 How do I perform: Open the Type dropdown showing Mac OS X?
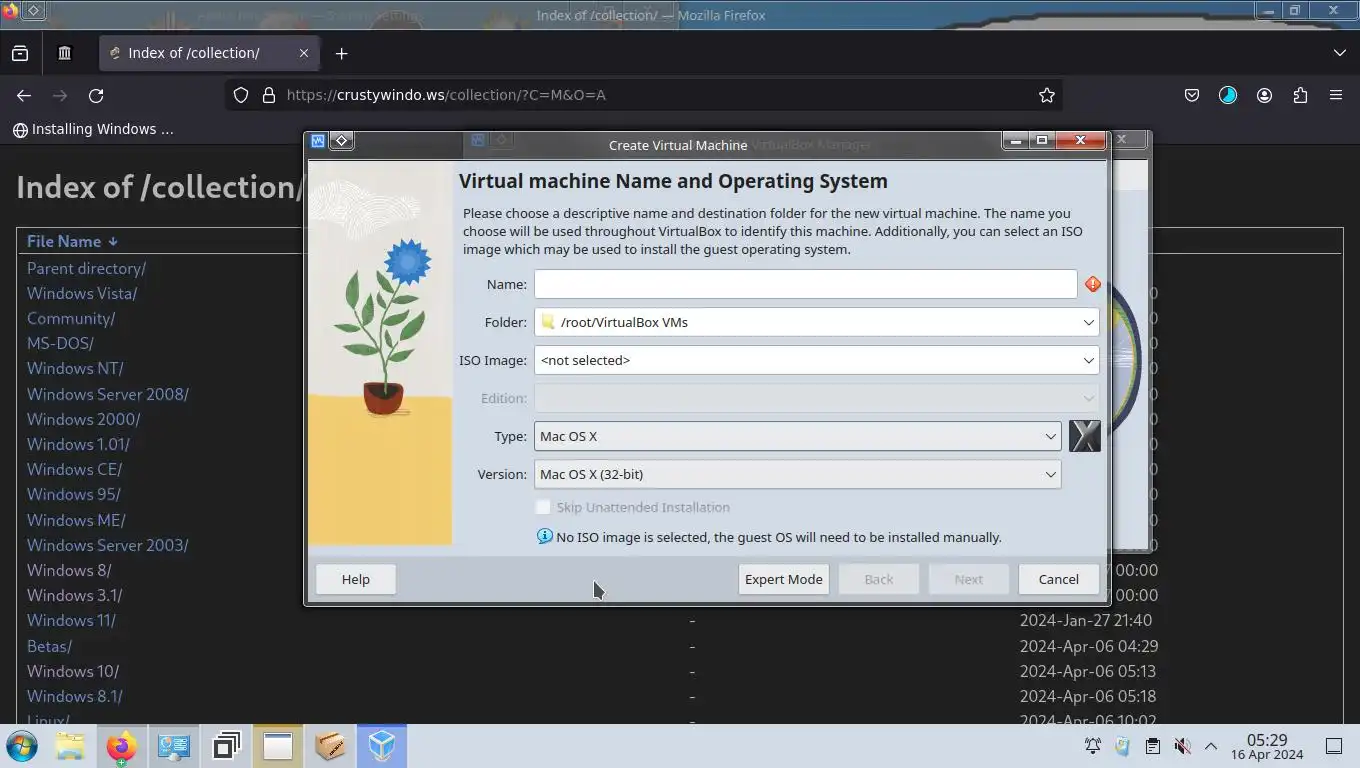coord(797,436)
